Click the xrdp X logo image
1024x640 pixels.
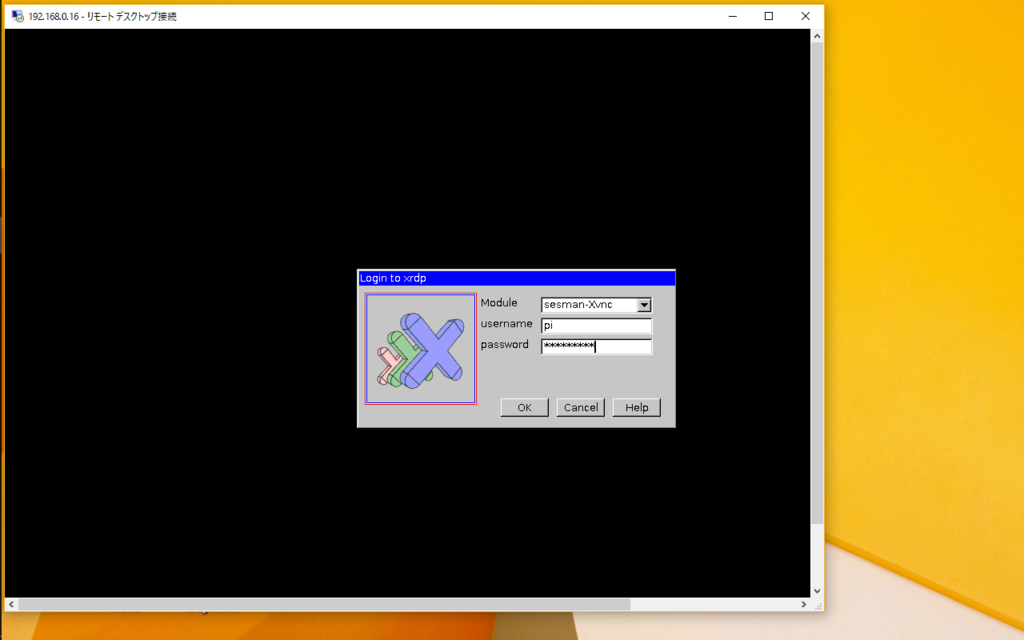421,349
